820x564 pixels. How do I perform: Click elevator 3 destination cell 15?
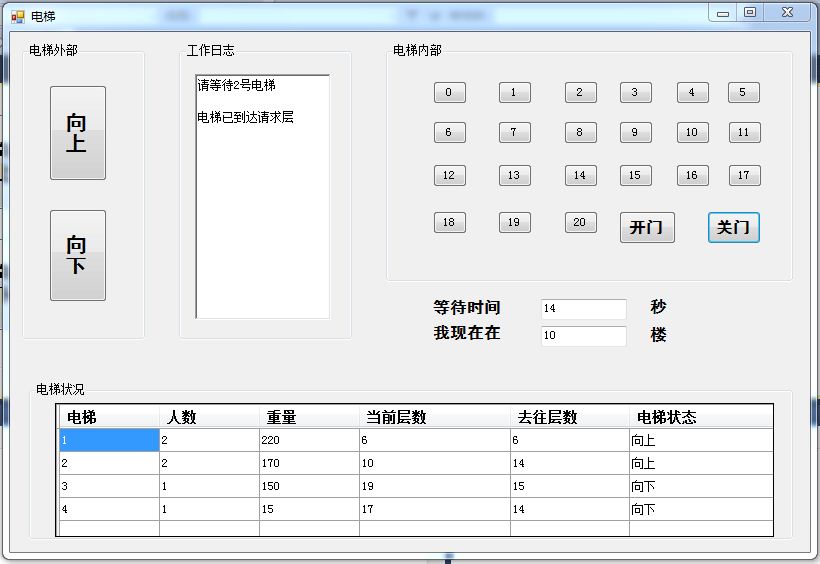[570, 486]
